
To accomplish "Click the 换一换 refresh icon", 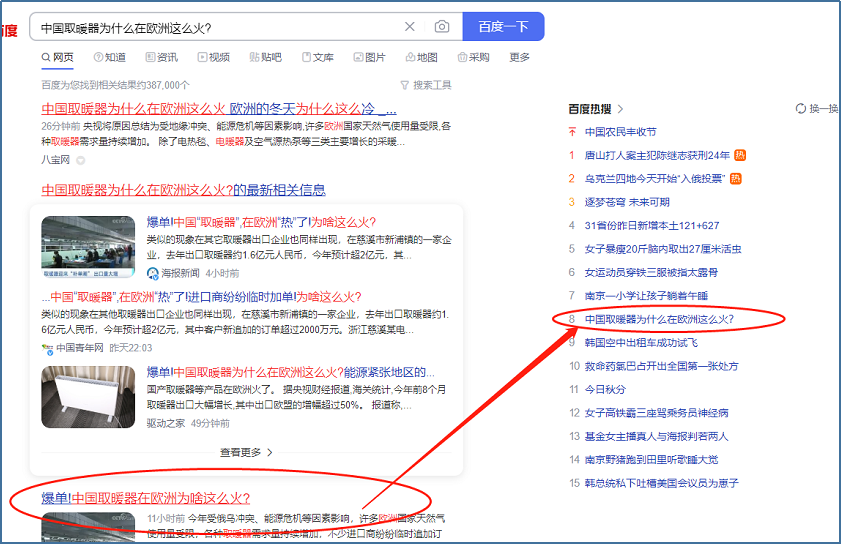I will point(800,108).
